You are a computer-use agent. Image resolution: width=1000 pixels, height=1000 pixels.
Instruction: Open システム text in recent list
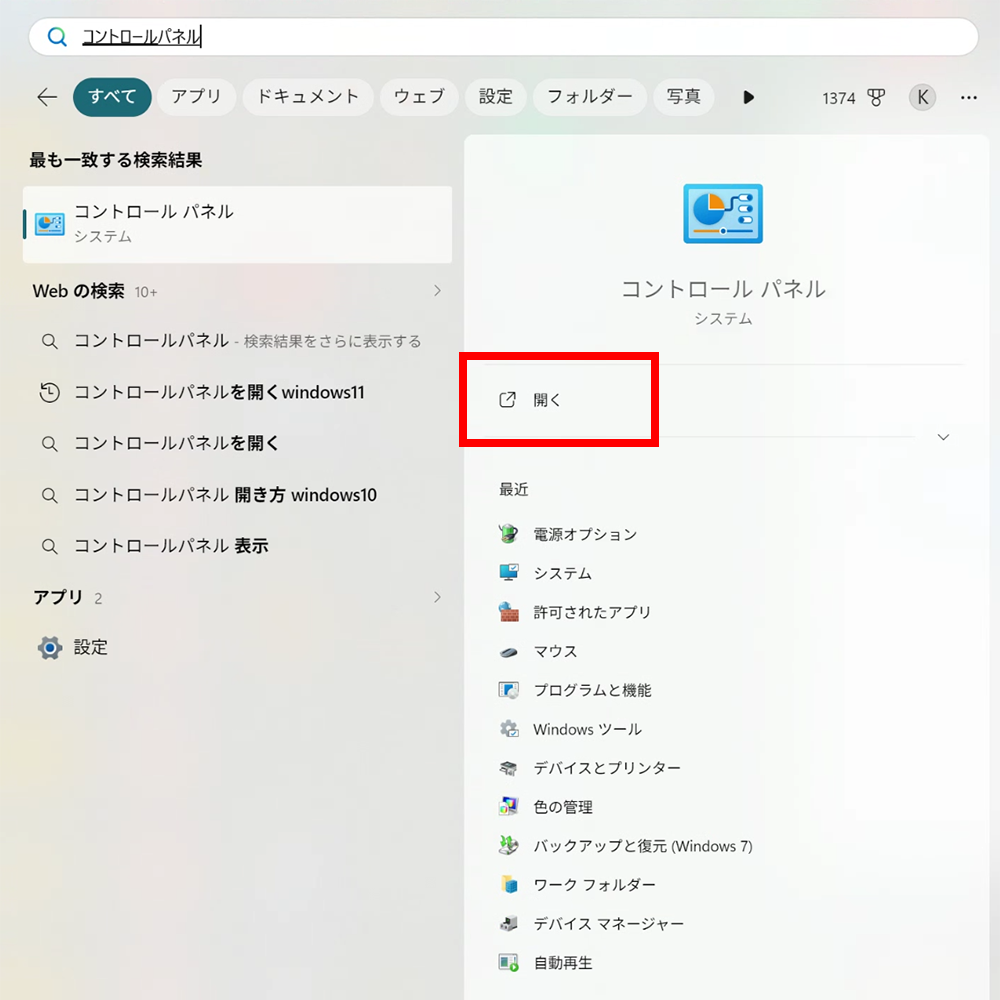tap(562, 573)
